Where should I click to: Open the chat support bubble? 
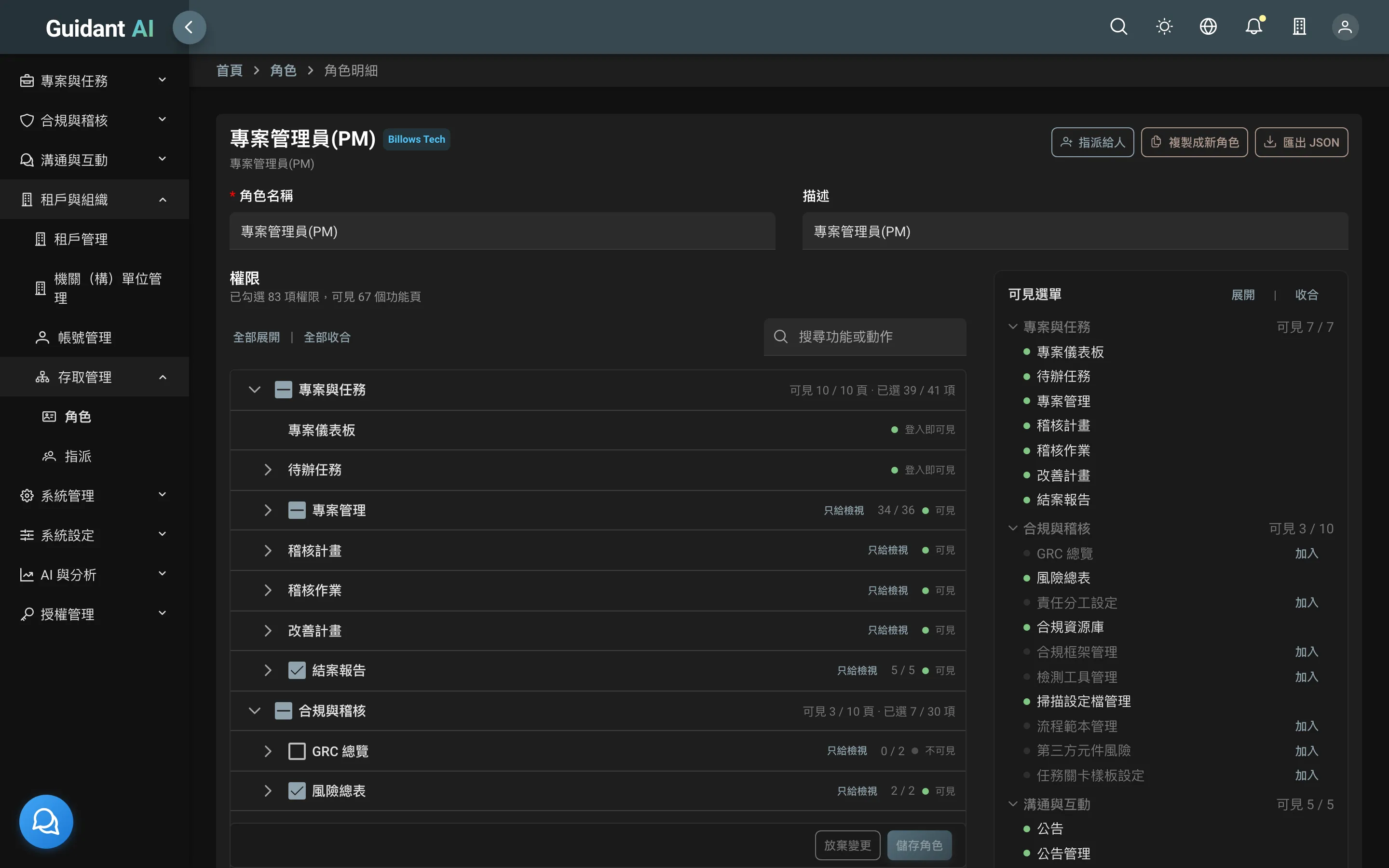(46, 822)
